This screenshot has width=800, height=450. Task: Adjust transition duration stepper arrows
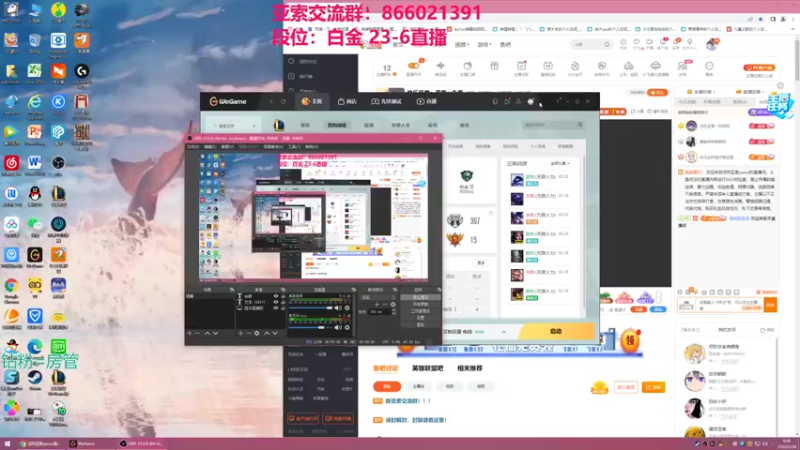tap(394, 311)
